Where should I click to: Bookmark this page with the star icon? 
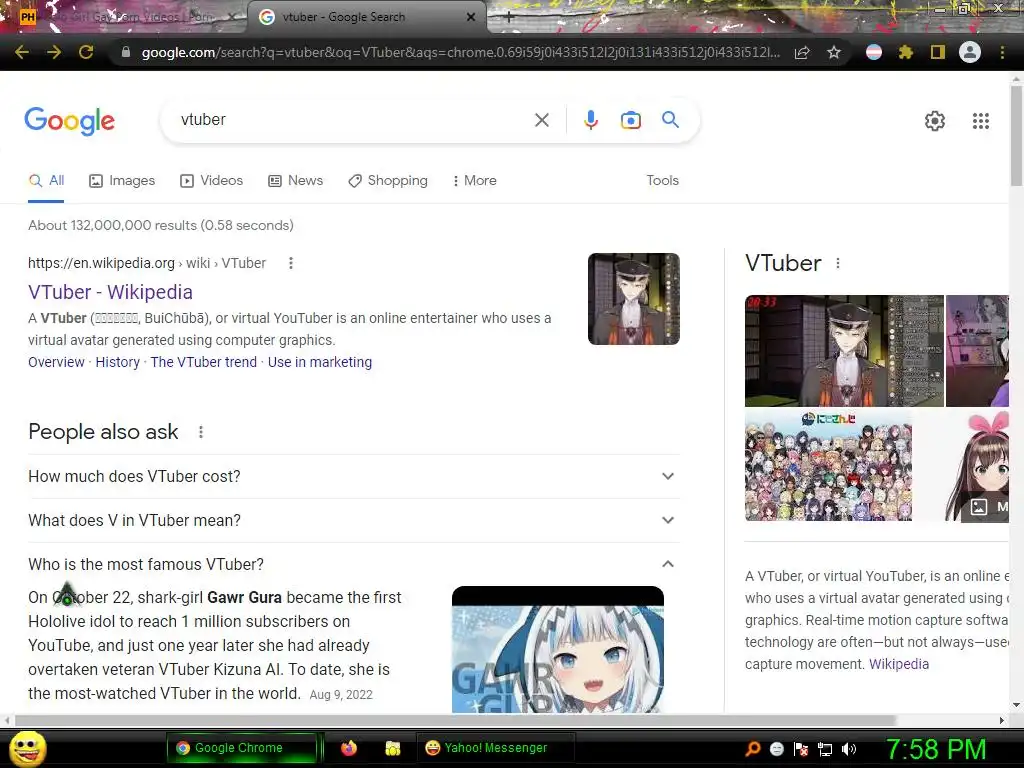[834, 52]
